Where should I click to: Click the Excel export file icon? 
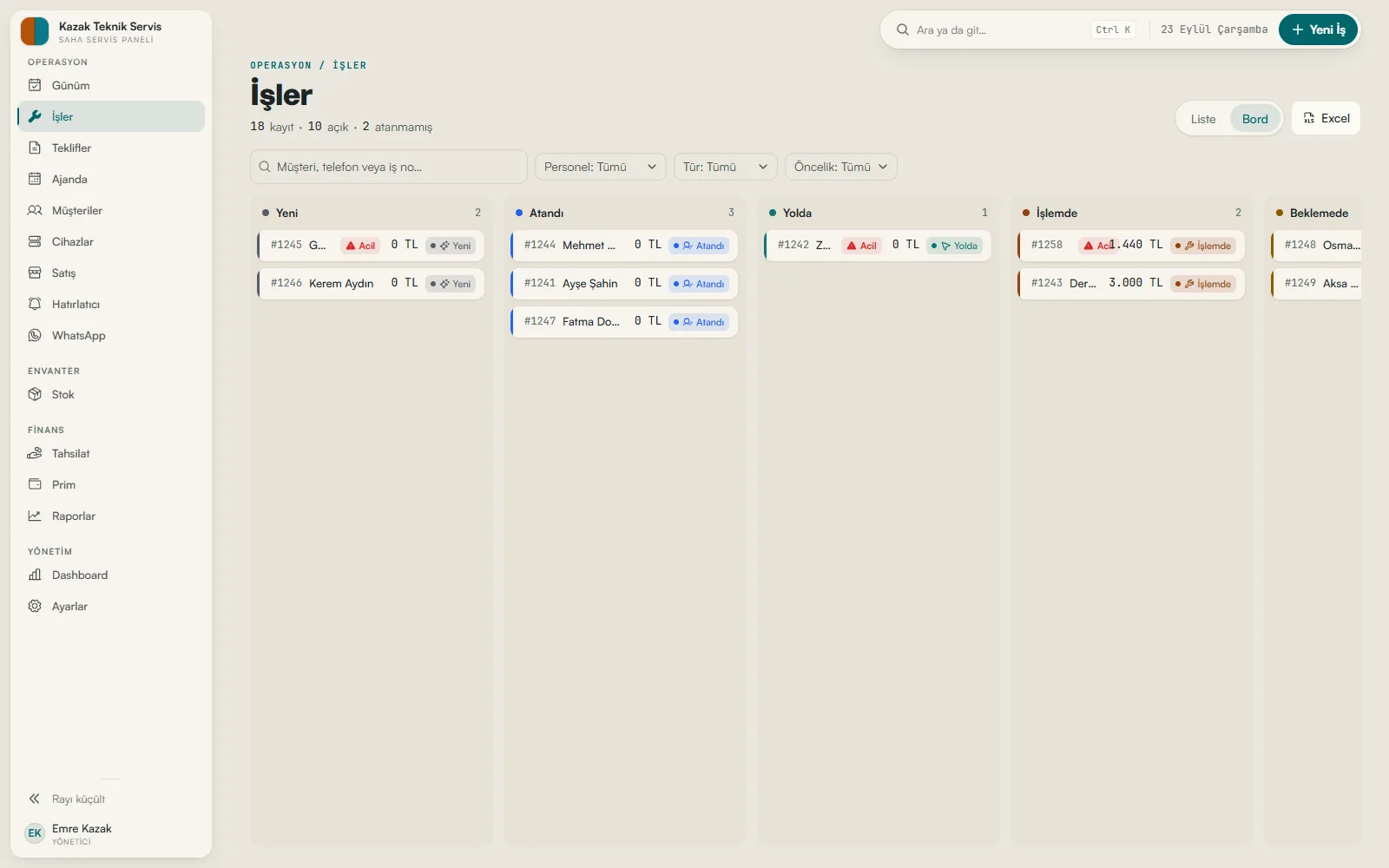(1309, 118)
